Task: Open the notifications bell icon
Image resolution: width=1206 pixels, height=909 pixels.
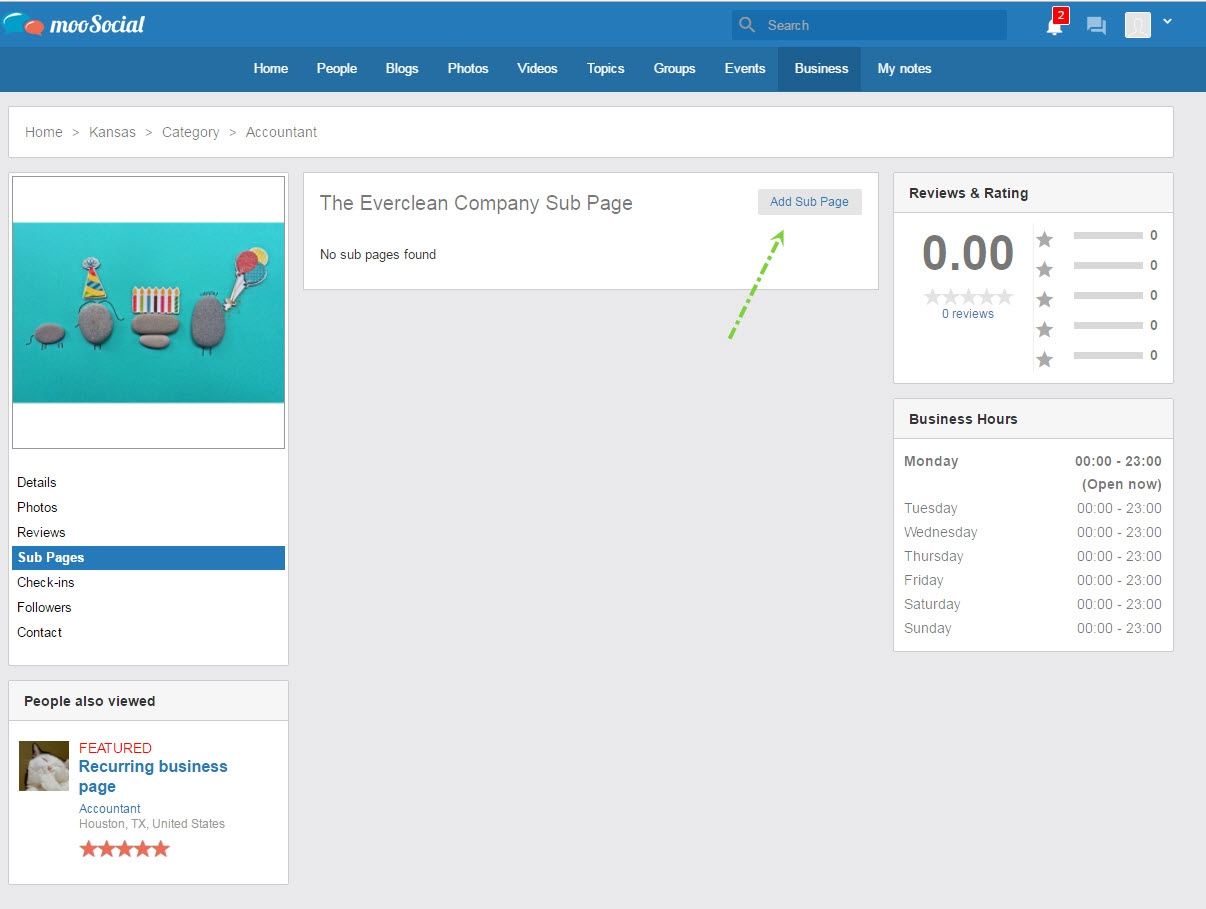Action: tap(1054, 26)
